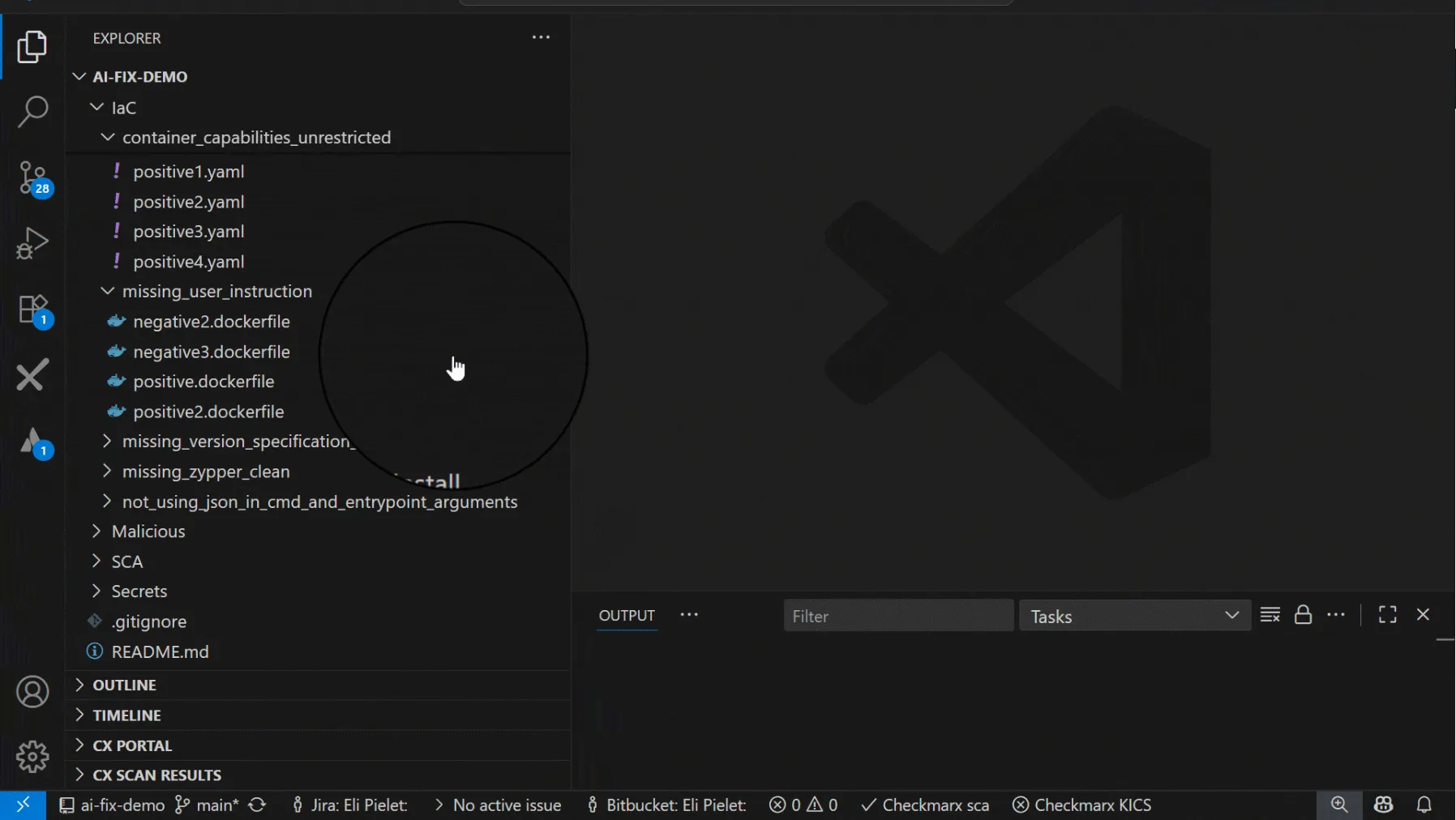Viewport: 1456px width, 820px height.
Task: Clear the Output panel contents
Action: 1270,615
